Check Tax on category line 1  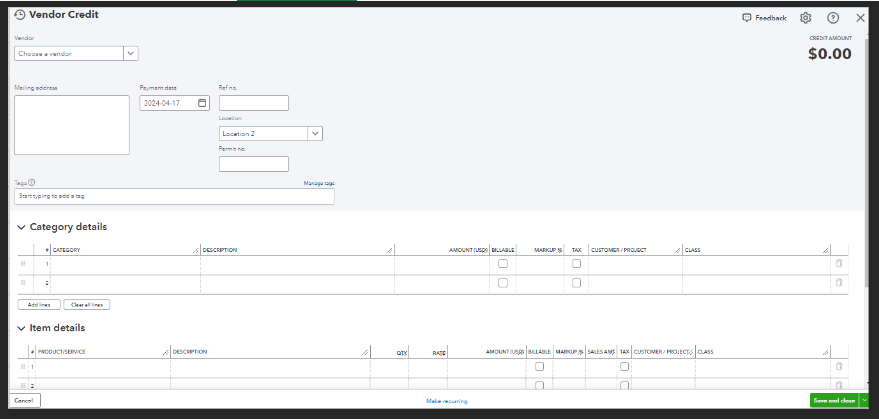[576, 264]
